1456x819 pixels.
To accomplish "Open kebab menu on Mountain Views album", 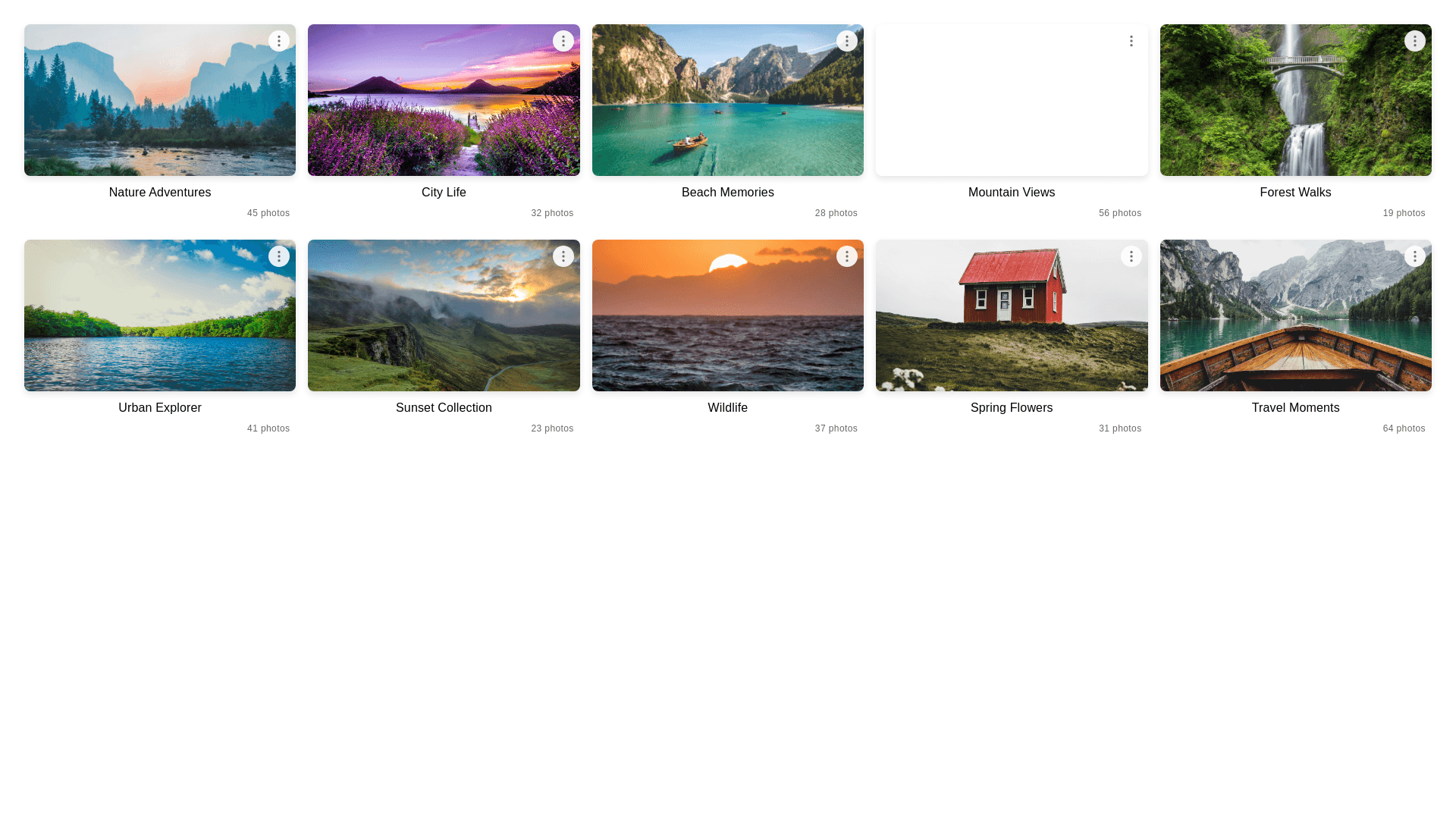I will click(x=1131, y=41).
